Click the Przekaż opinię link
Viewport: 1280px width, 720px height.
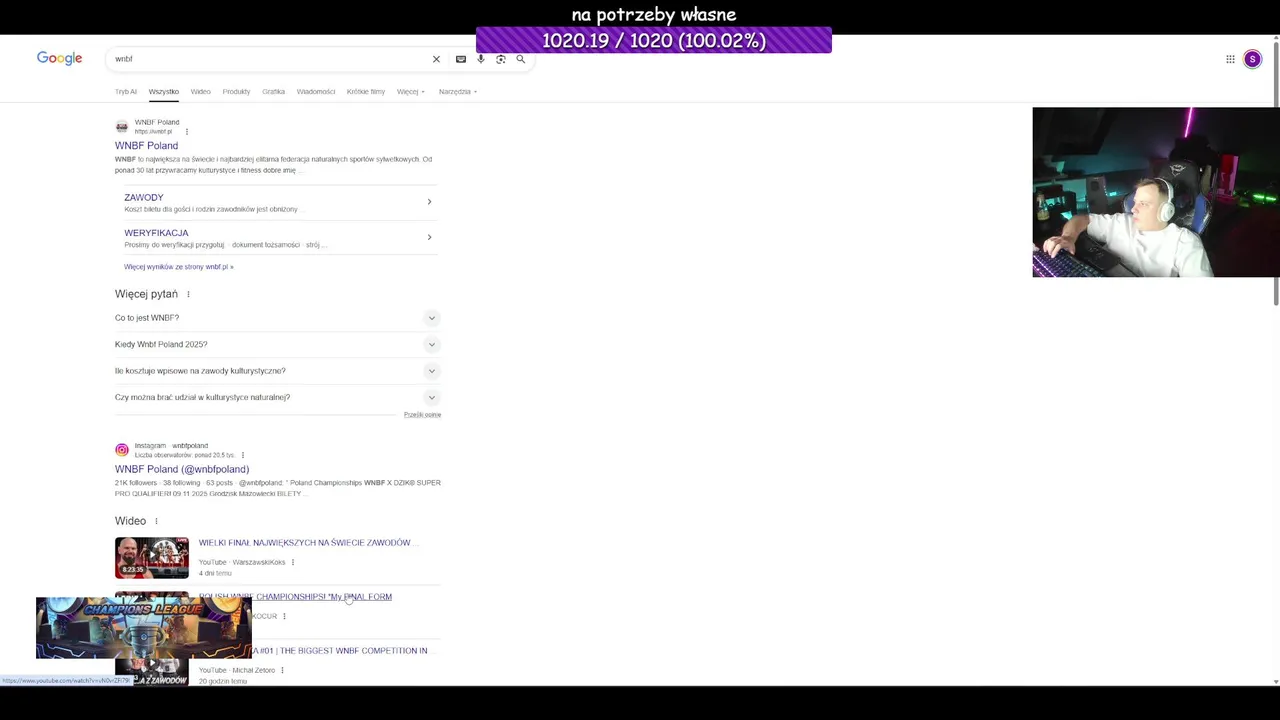click(x=422, y=415)
